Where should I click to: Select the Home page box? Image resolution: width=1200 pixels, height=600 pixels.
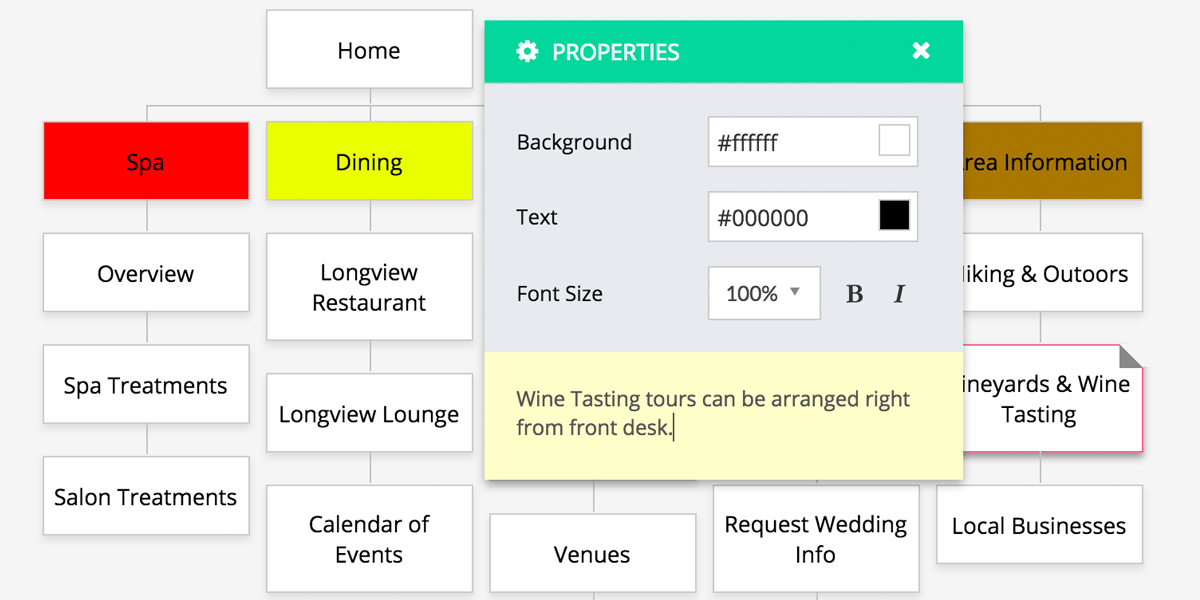(369, 50)
